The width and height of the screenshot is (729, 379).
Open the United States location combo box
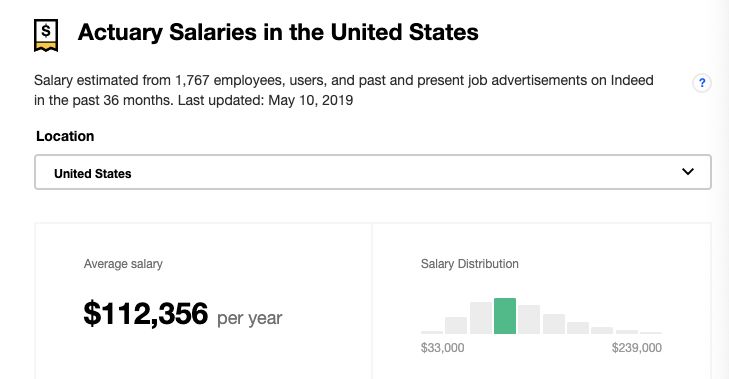pos(373,172)
